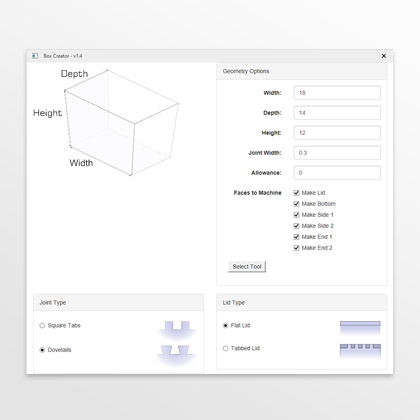Uncheck the Make Lid checkbox

point(296,193)
